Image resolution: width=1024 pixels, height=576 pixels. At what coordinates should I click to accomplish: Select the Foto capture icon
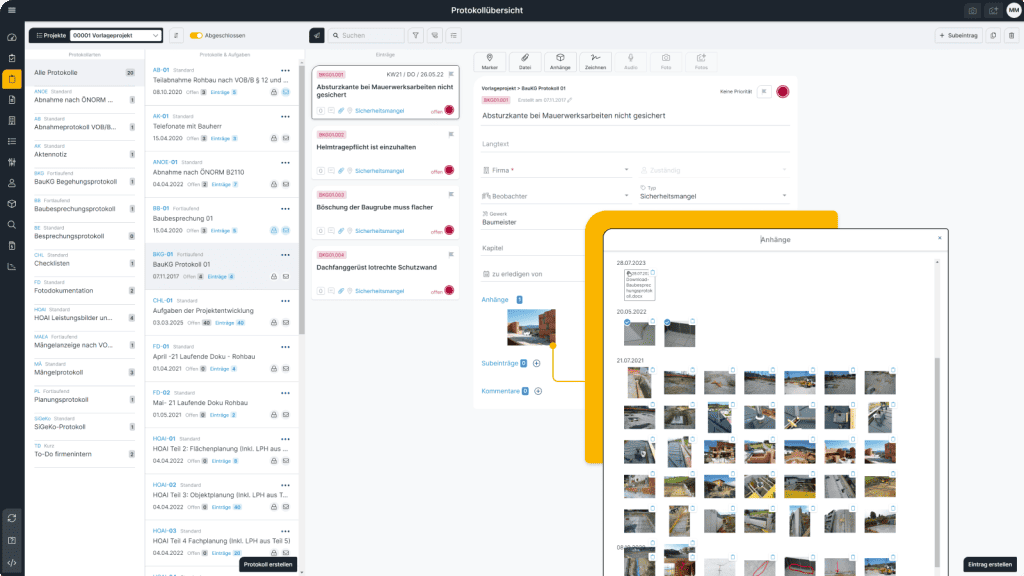pyautogui.click(x=667, y=61)
